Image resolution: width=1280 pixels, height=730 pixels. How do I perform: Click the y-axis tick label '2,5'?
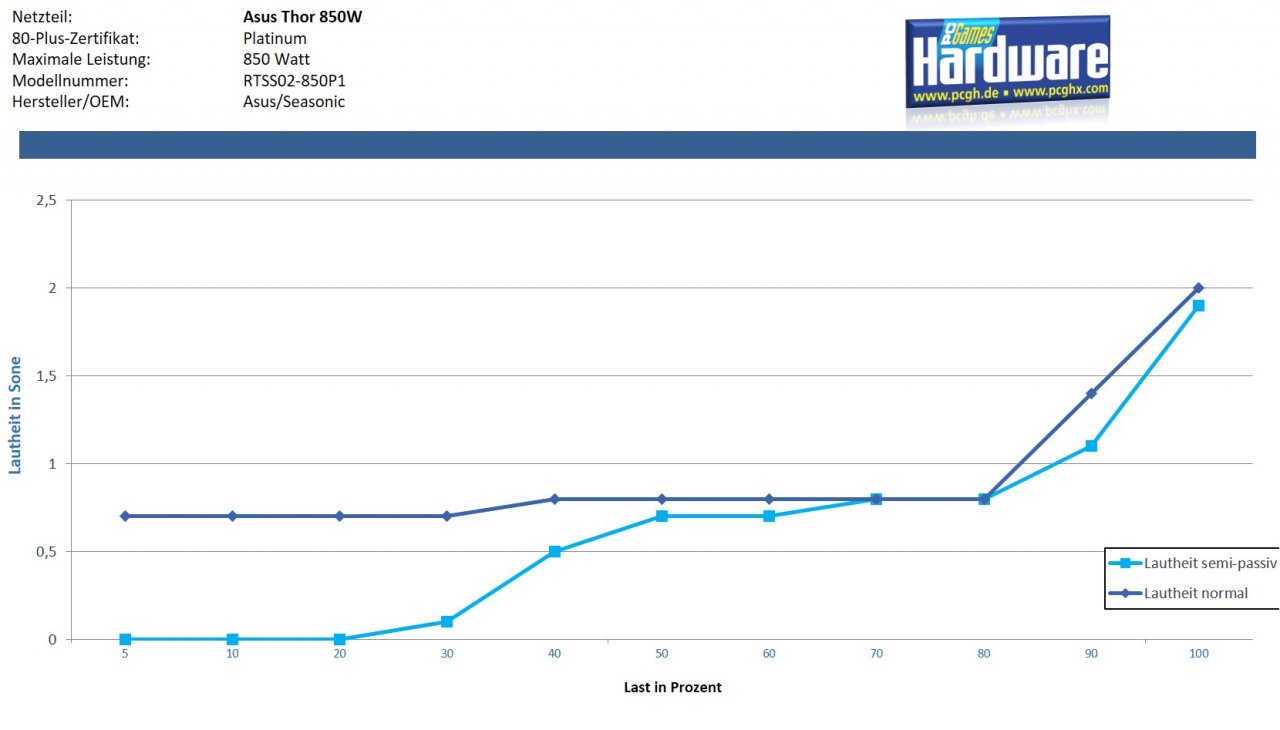[45, 200]
